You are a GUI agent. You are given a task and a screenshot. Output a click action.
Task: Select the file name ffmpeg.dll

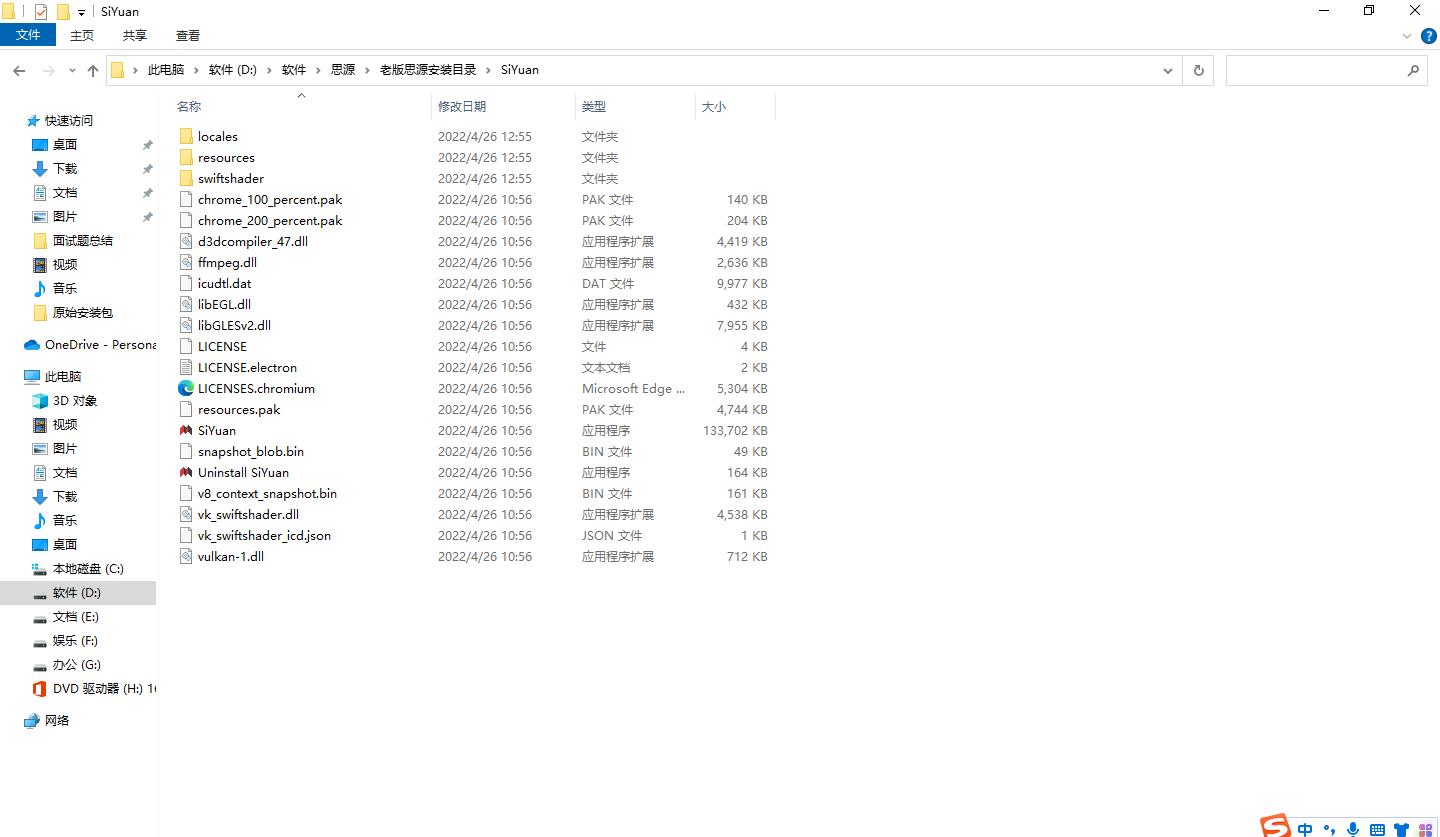point(227,263)
